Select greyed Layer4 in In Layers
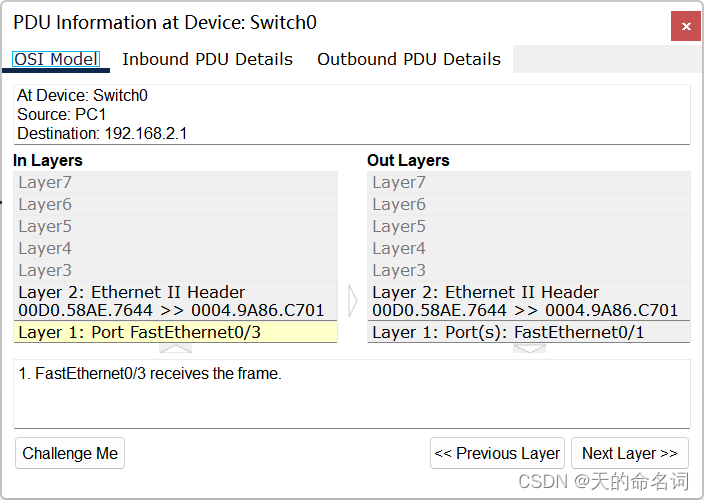 point(176,248)
